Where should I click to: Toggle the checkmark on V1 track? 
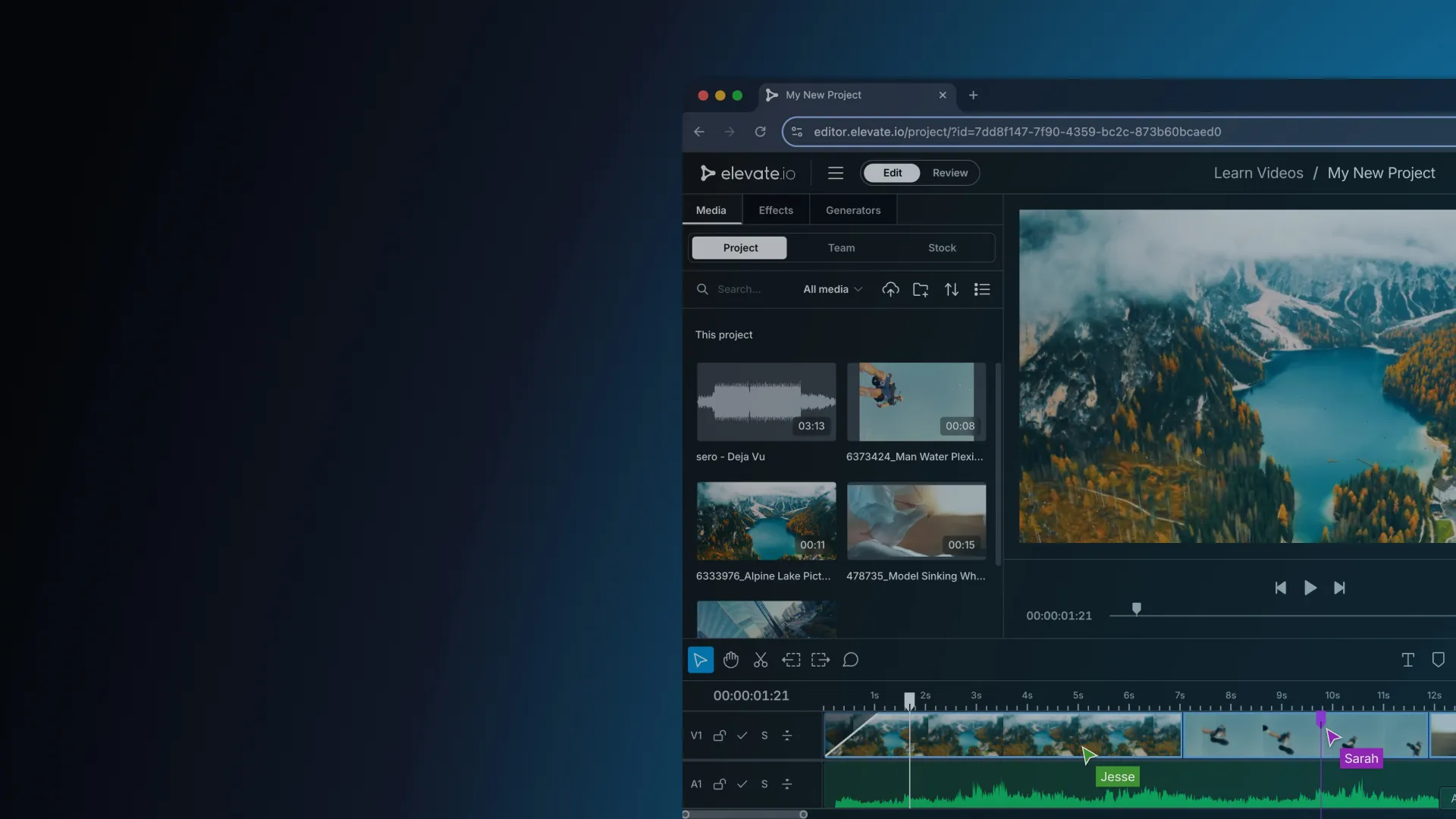[x=742, y=735]
